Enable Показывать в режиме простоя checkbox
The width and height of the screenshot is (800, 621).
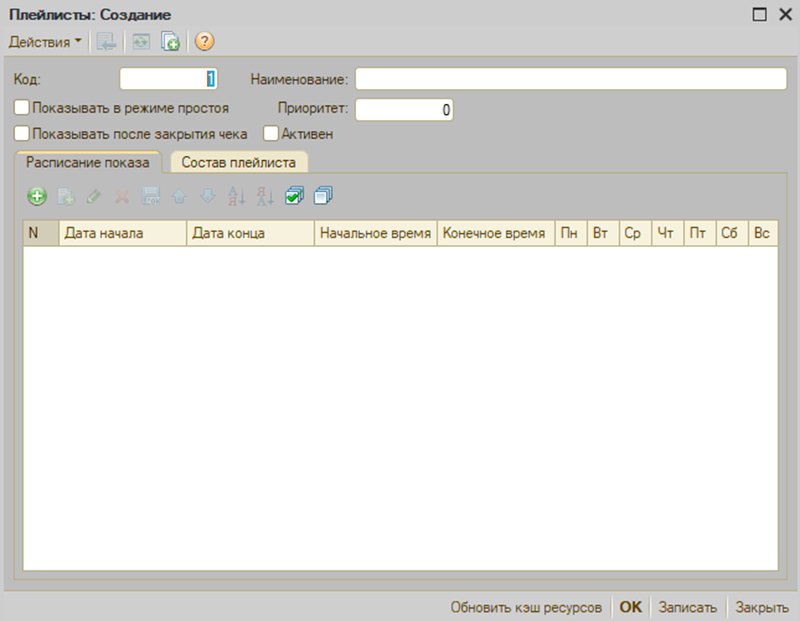coord(21,108)
